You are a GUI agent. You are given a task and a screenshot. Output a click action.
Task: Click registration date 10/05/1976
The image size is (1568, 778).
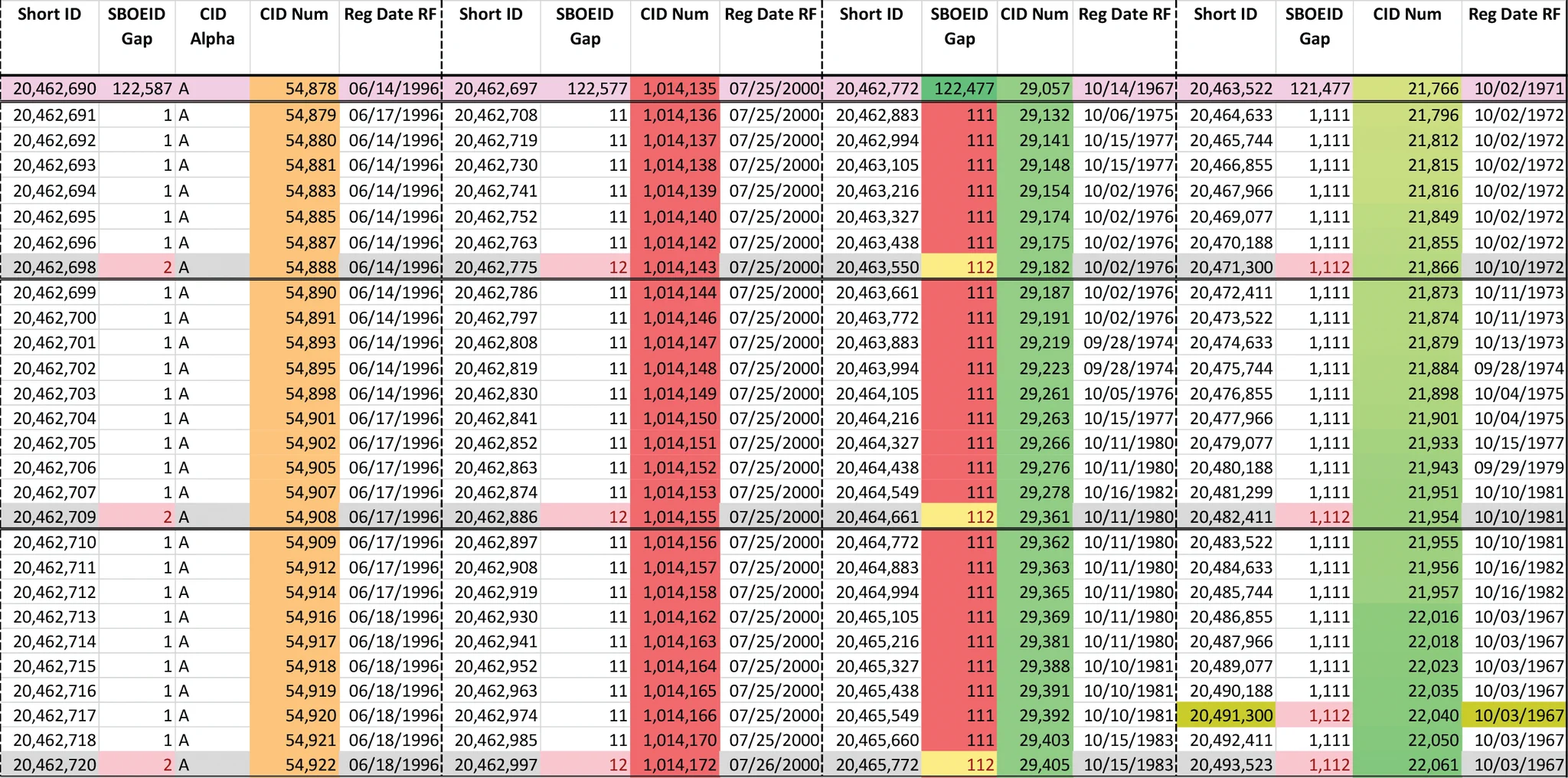(1124, 394)
